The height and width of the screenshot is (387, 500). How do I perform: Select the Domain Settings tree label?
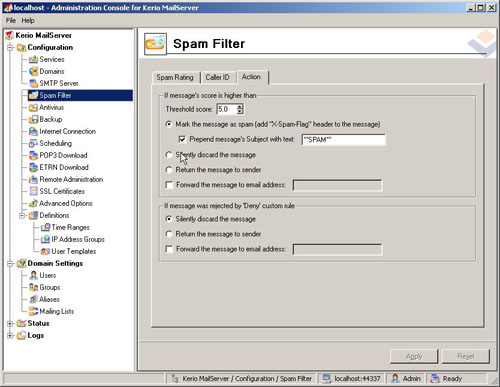(x=55, y=263)
